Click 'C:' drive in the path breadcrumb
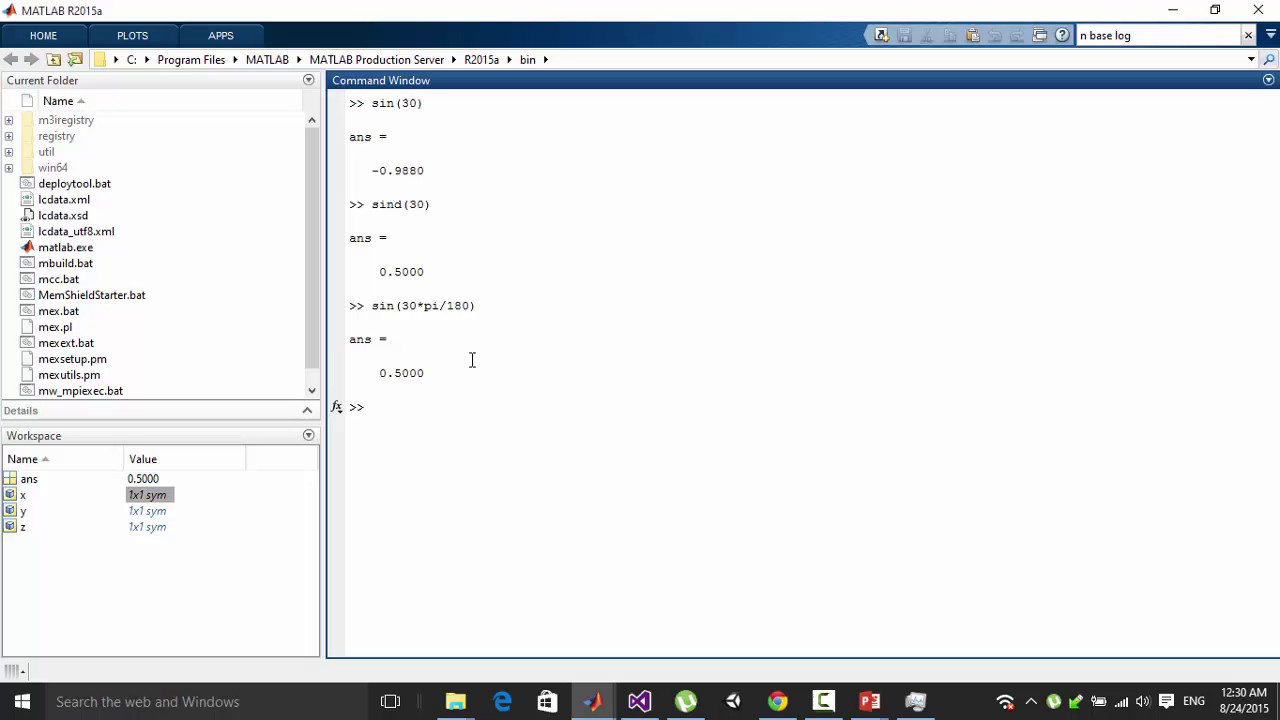 (131, 60)
